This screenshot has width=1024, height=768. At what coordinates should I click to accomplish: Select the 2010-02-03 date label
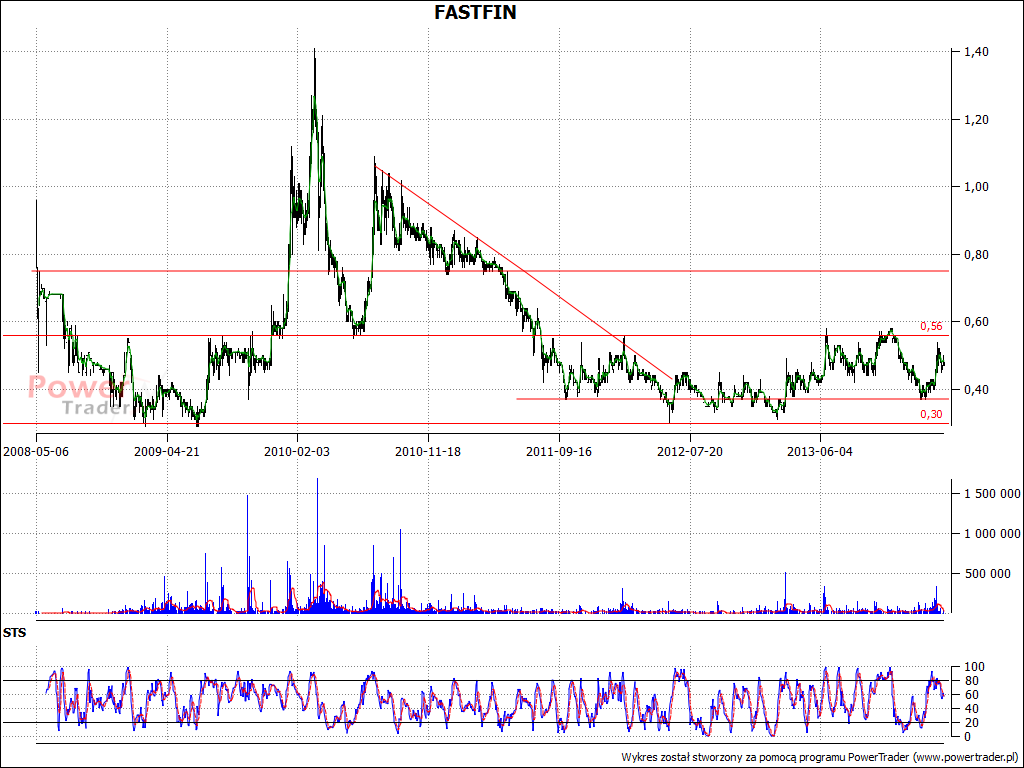pyautogui.click(x=297, y=451)
